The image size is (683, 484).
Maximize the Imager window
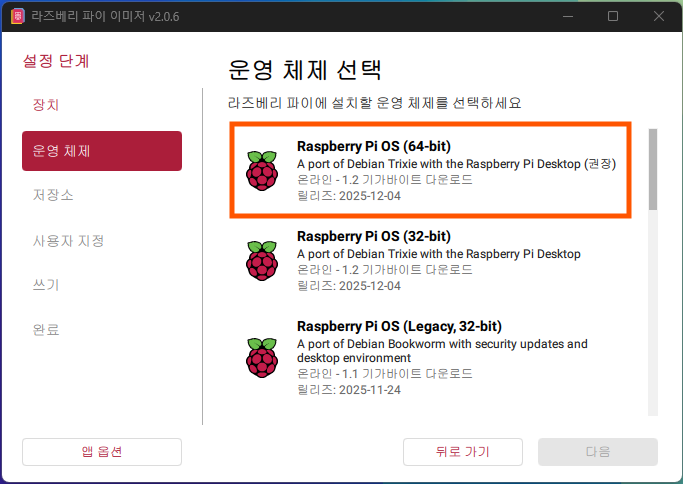(613, 17)
